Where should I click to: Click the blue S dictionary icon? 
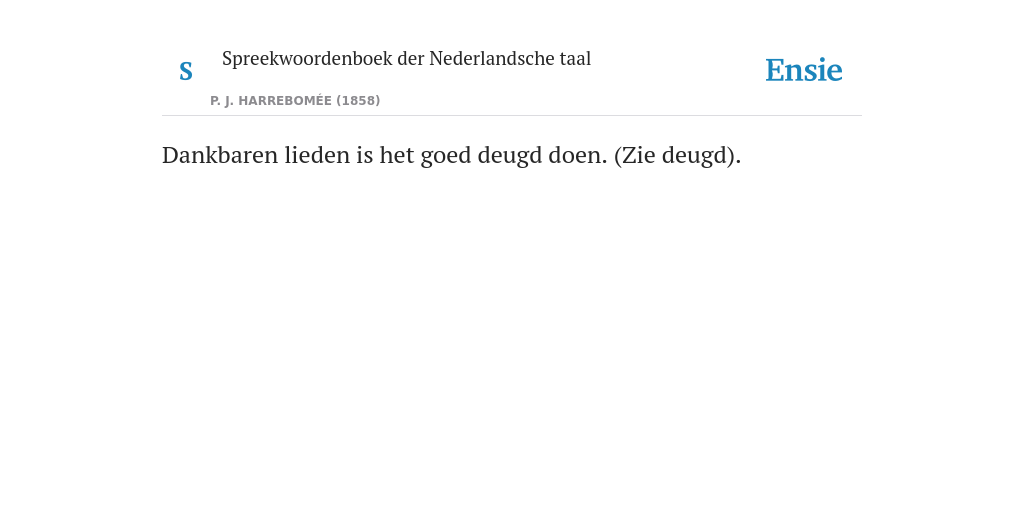tap(186, 71)
